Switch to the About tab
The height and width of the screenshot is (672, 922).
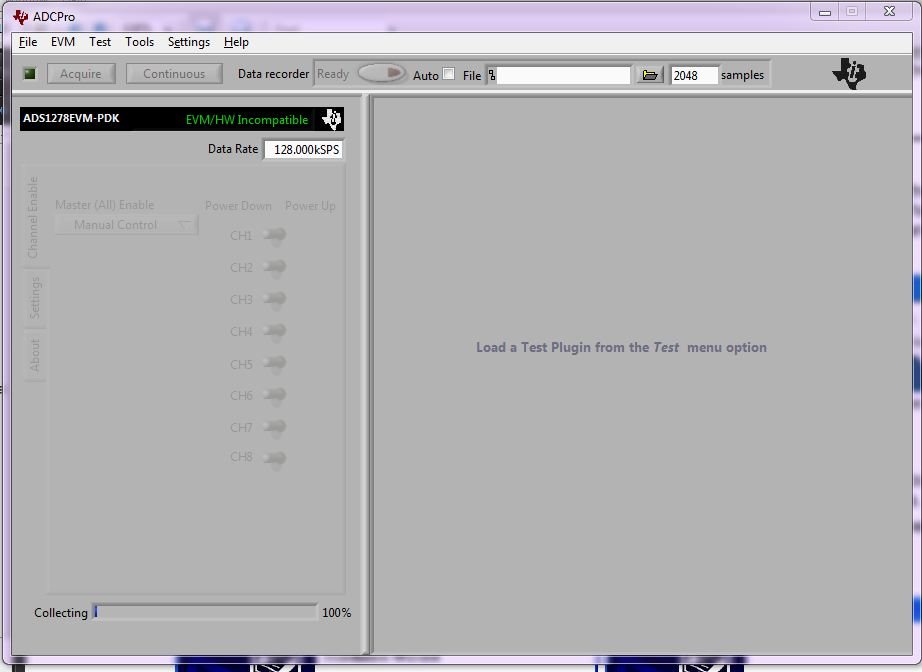pos(35,355)
